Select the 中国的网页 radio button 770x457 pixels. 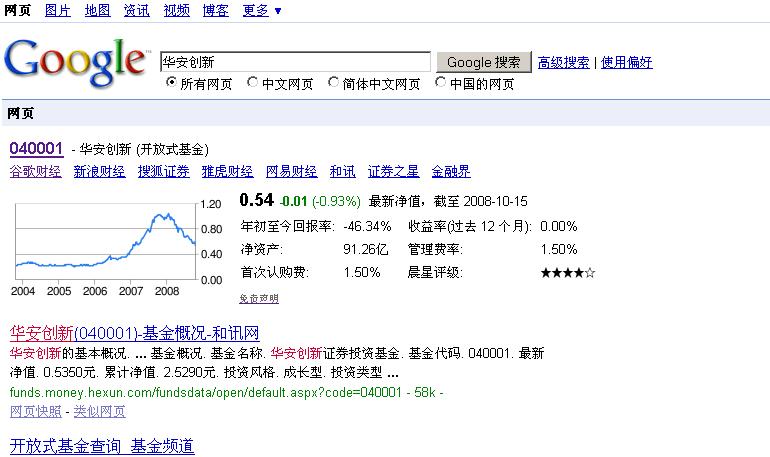point(440,82)
